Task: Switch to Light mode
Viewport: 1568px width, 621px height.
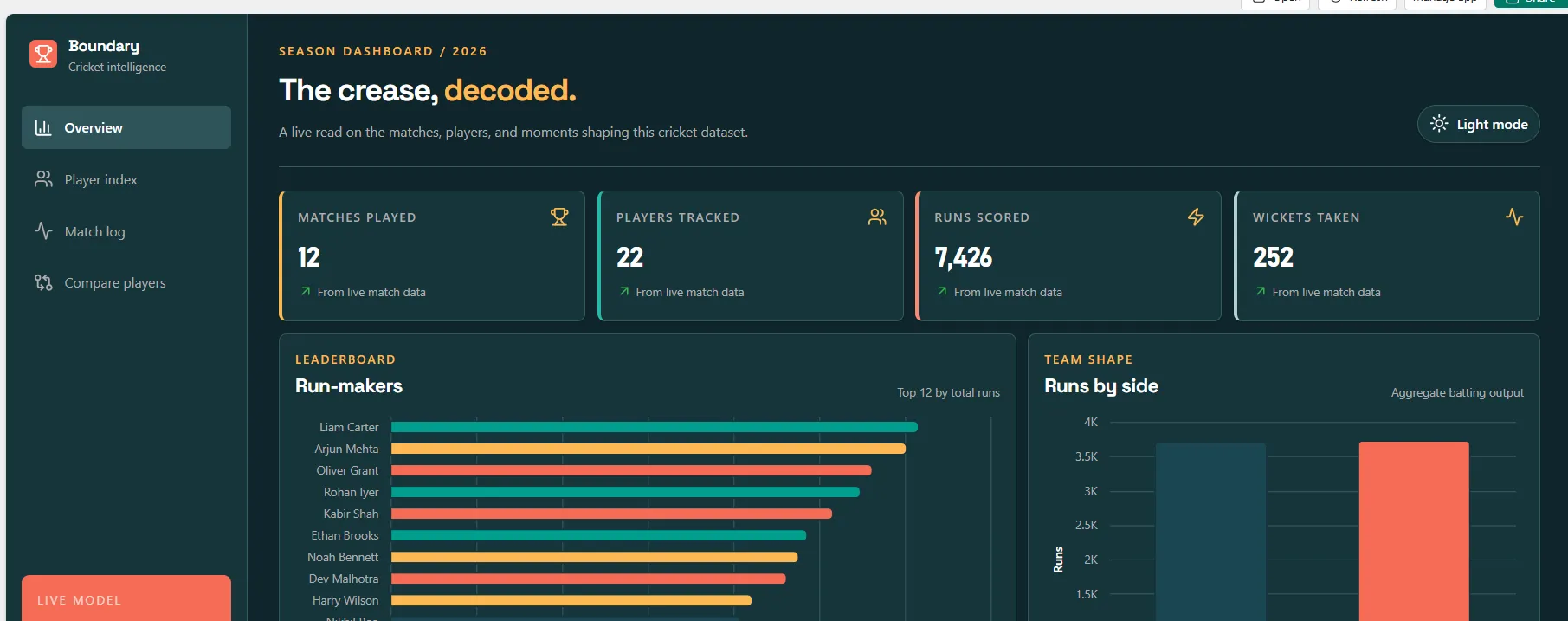Action: click(x=1479, y=124)
